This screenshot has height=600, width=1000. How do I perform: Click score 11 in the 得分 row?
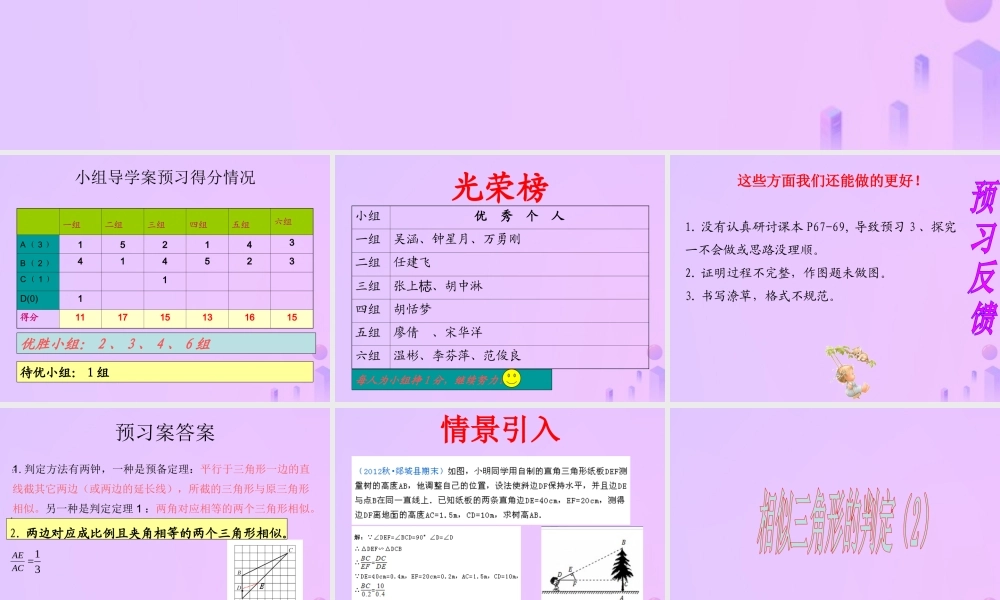80,318
